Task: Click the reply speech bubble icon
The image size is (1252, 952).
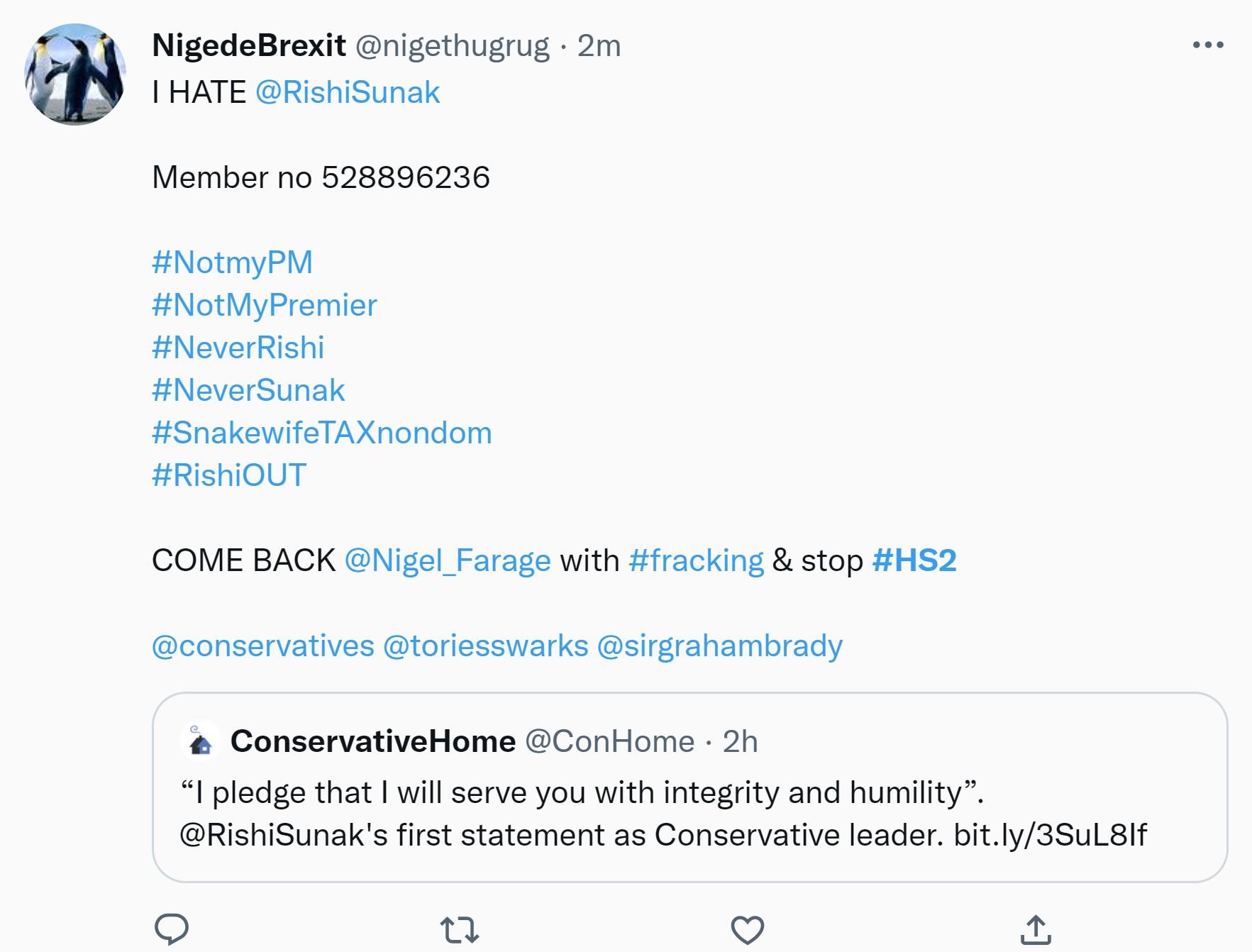Action: tap(172, 929)
